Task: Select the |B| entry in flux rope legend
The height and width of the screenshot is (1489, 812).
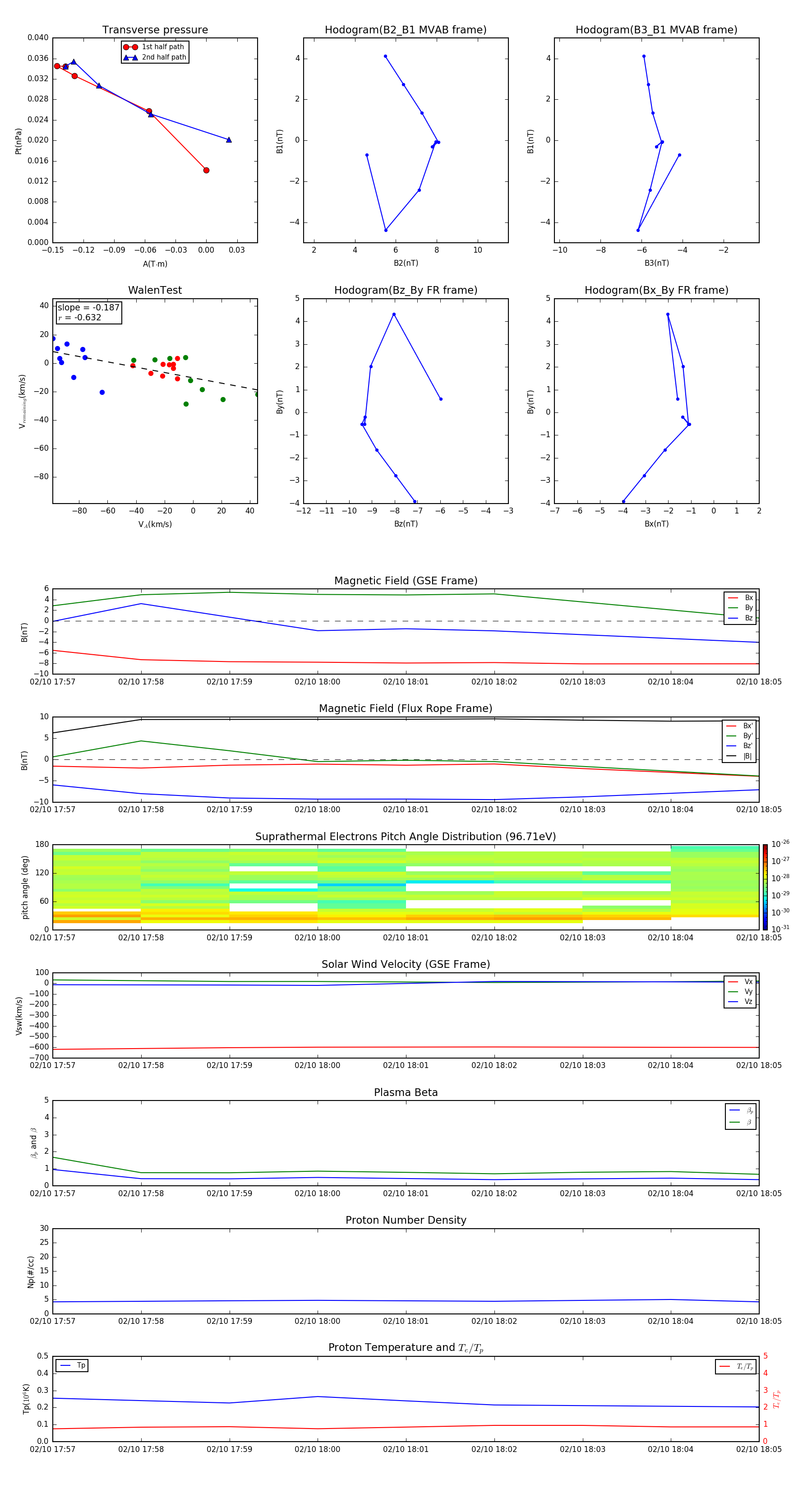Action: tap(740, 756)
